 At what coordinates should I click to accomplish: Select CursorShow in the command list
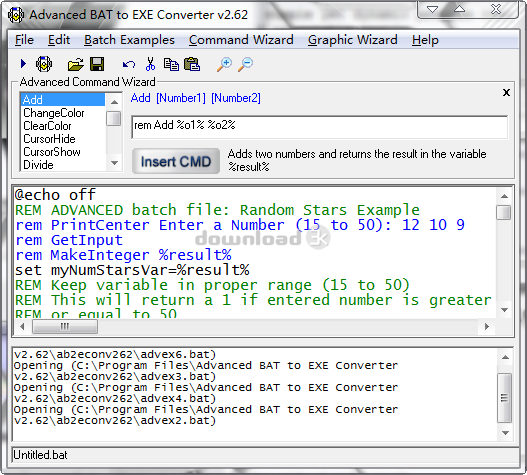(63, 152)
